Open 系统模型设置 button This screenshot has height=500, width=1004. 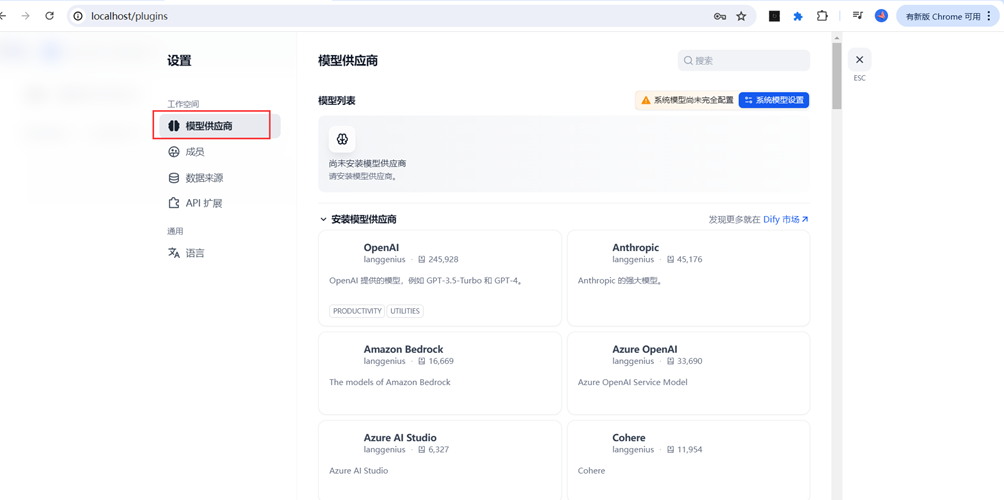click(x=774, y=101)
